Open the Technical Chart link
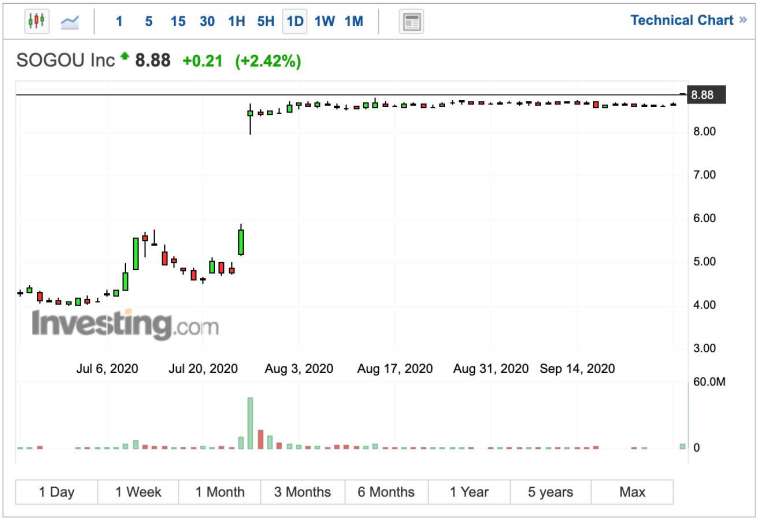This screenshot has height=521, width=760. 688,20
